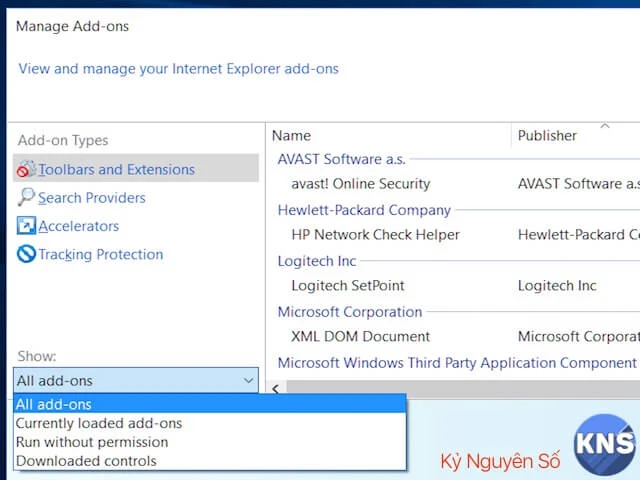Click the Accelerators icon
Viewport: 640px width, 480px height.
coord(26,226)
